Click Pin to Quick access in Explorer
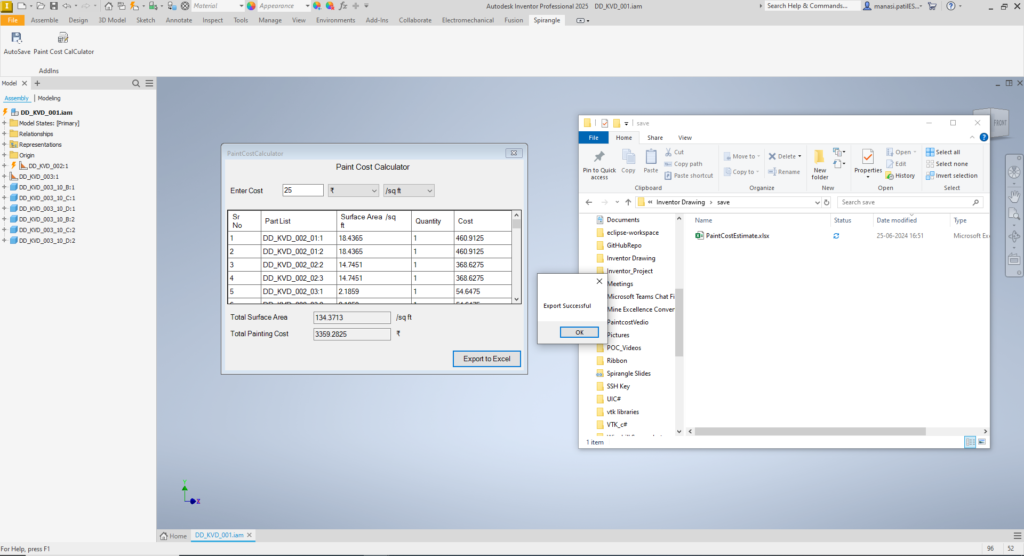The image size is (1024, 556). point(599,165)
